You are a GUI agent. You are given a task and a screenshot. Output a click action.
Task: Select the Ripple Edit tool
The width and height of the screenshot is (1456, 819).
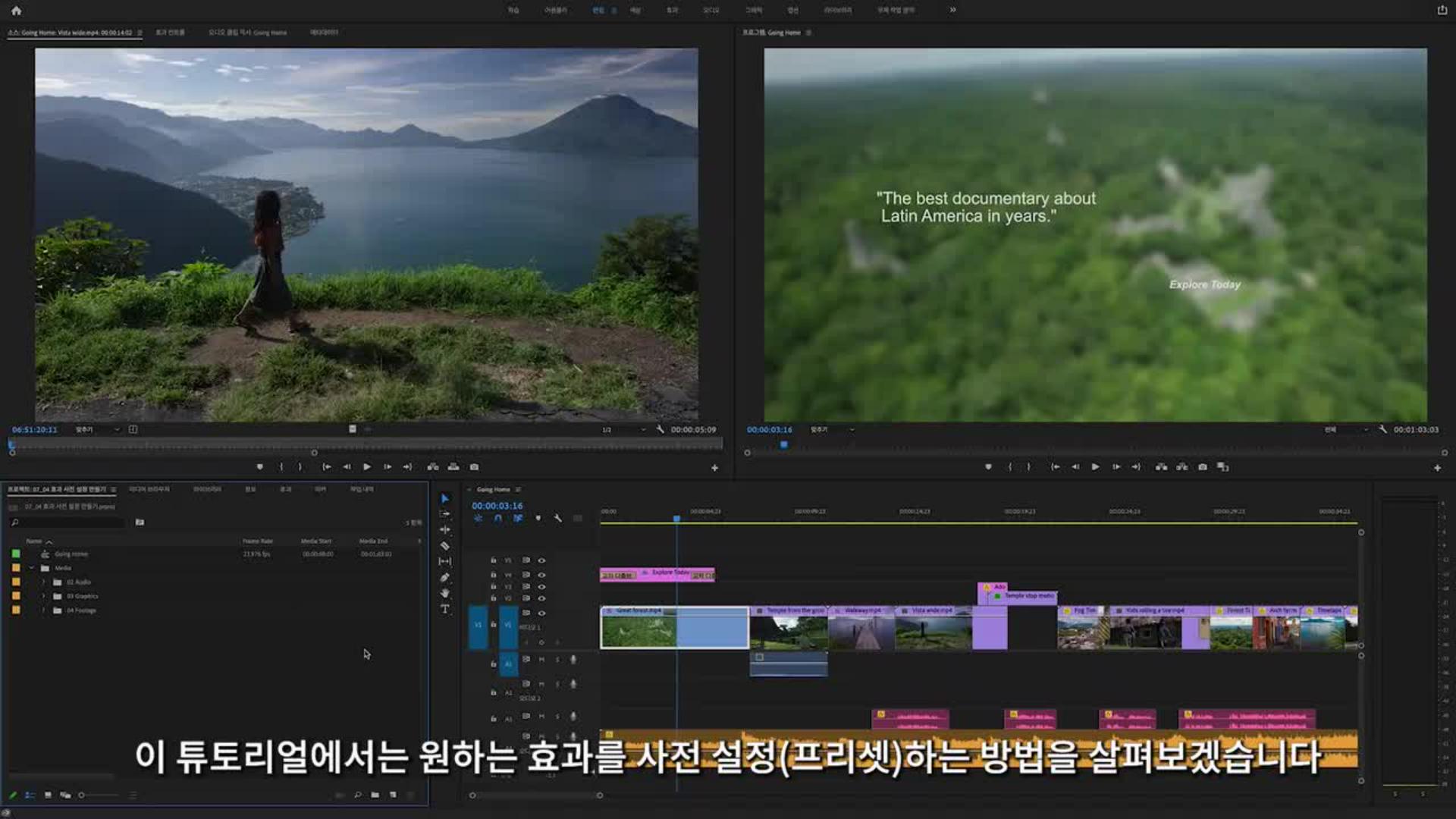pyautogui.click(x=445, y=530)
